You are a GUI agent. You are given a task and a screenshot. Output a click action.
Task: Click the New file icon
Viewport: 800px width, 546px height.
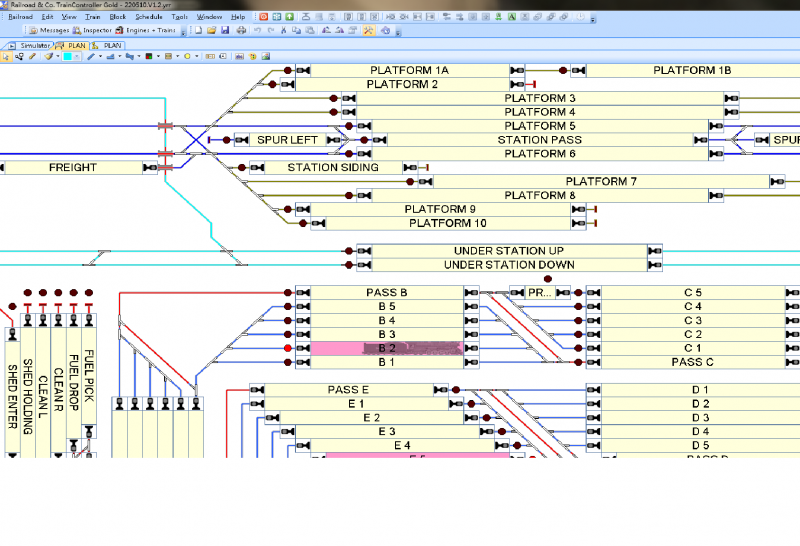click(x=199, y=31)
